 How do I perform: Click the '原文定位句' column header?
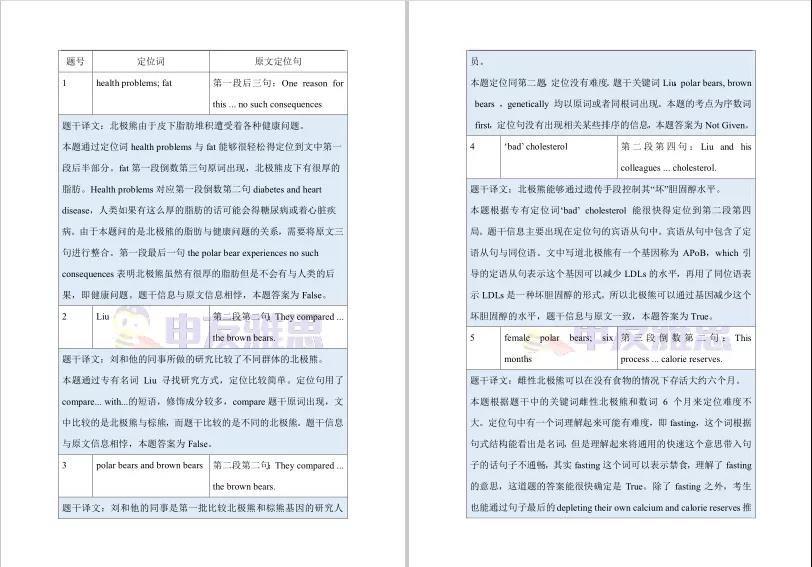click(x=278, y=61)
